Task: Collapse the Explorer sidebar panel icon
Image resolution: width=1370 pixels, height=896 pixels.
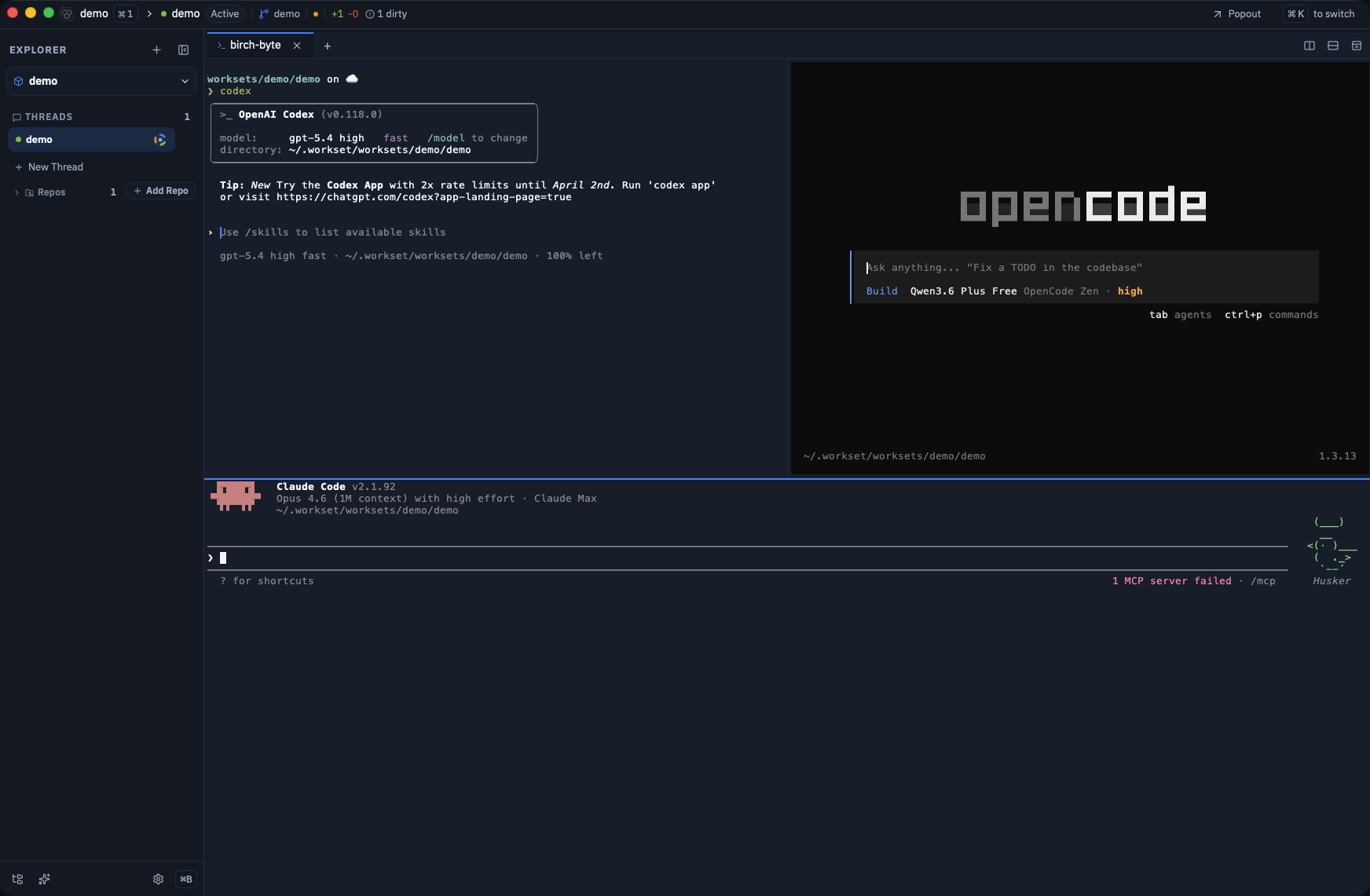Action: pos(183,49)
